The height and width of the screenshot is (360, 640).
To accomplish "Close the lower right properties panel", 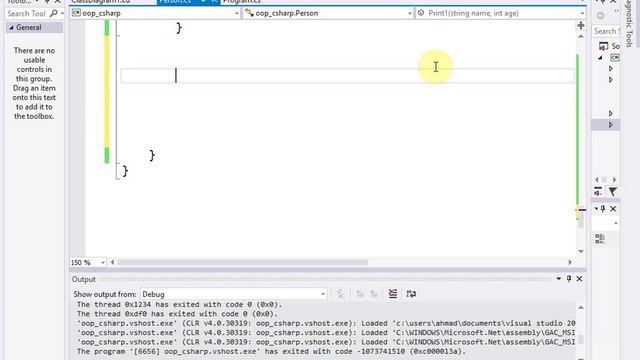I will (613, 209).
